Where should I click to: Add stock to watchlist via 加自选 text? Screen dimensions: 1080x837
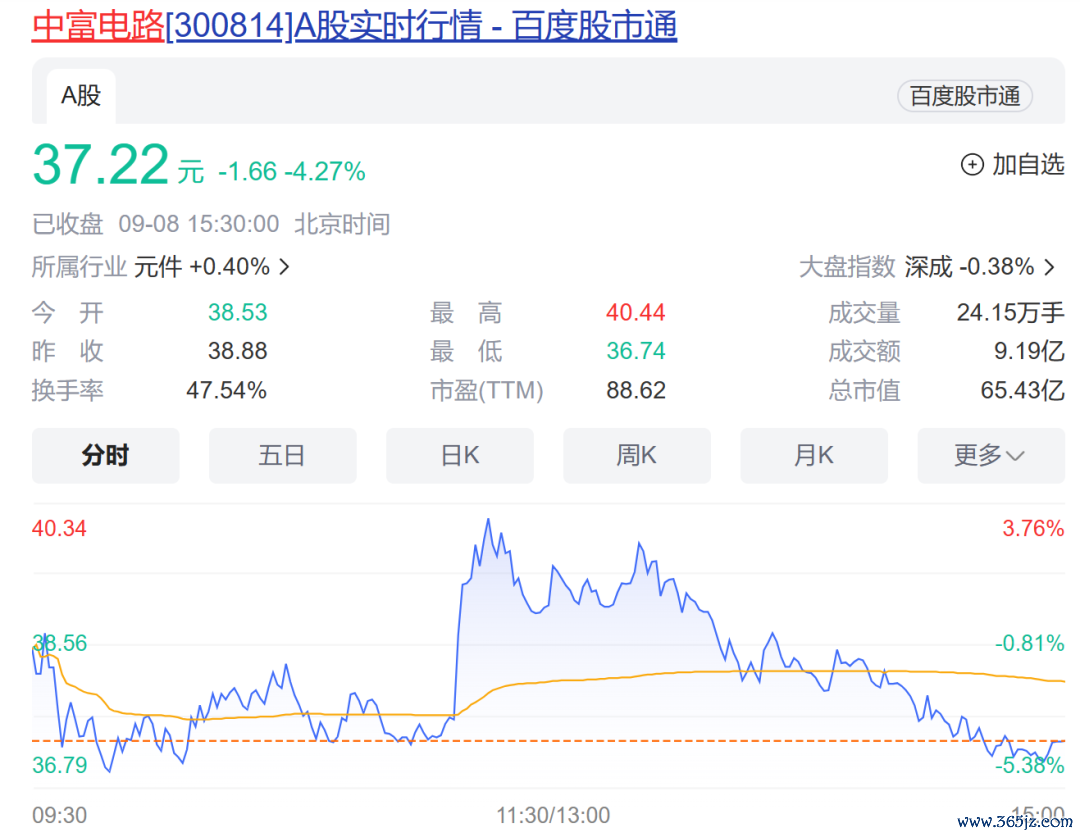pos(1028,165)
